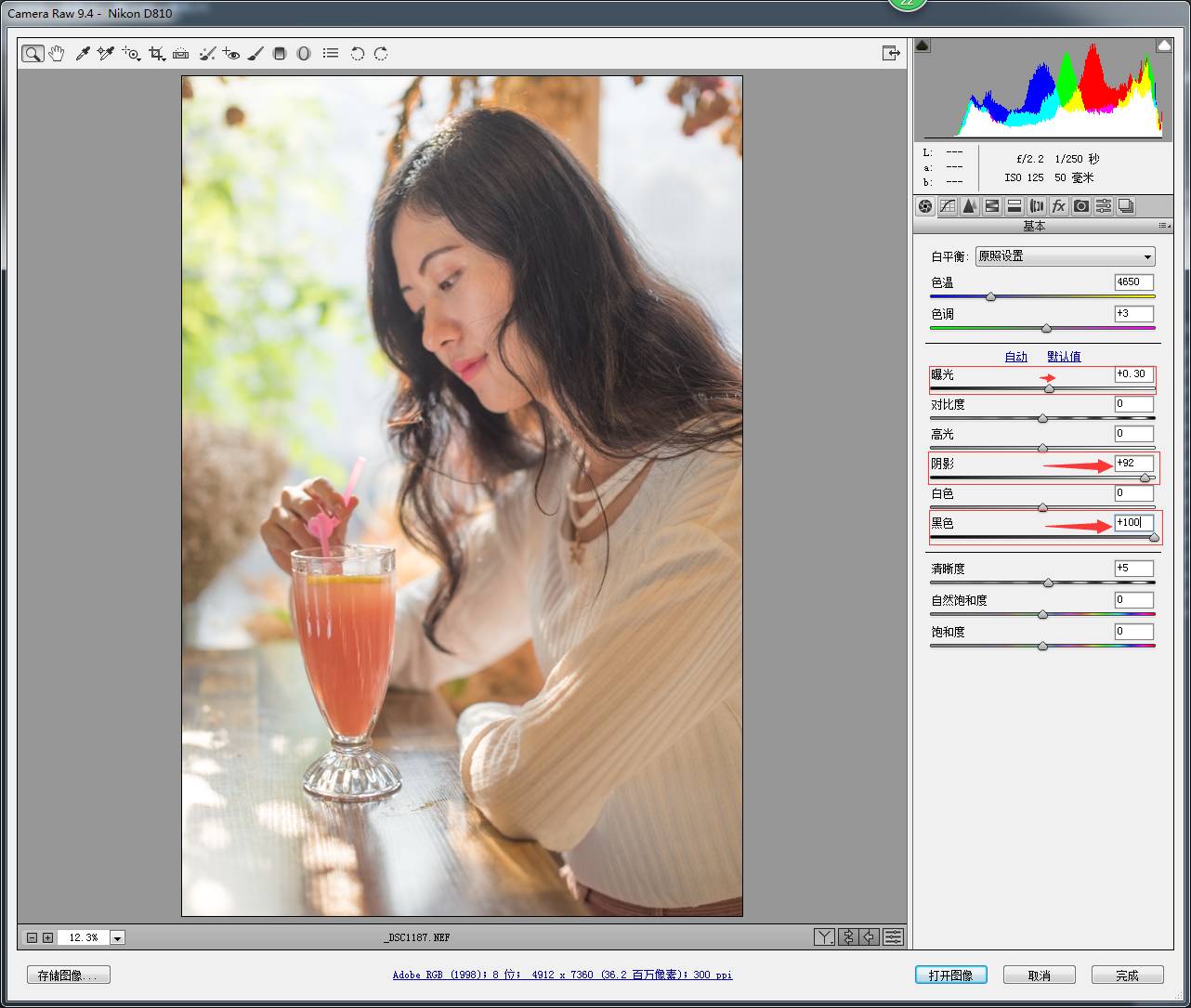Select the Spot Removal tool

coord(207,54)
